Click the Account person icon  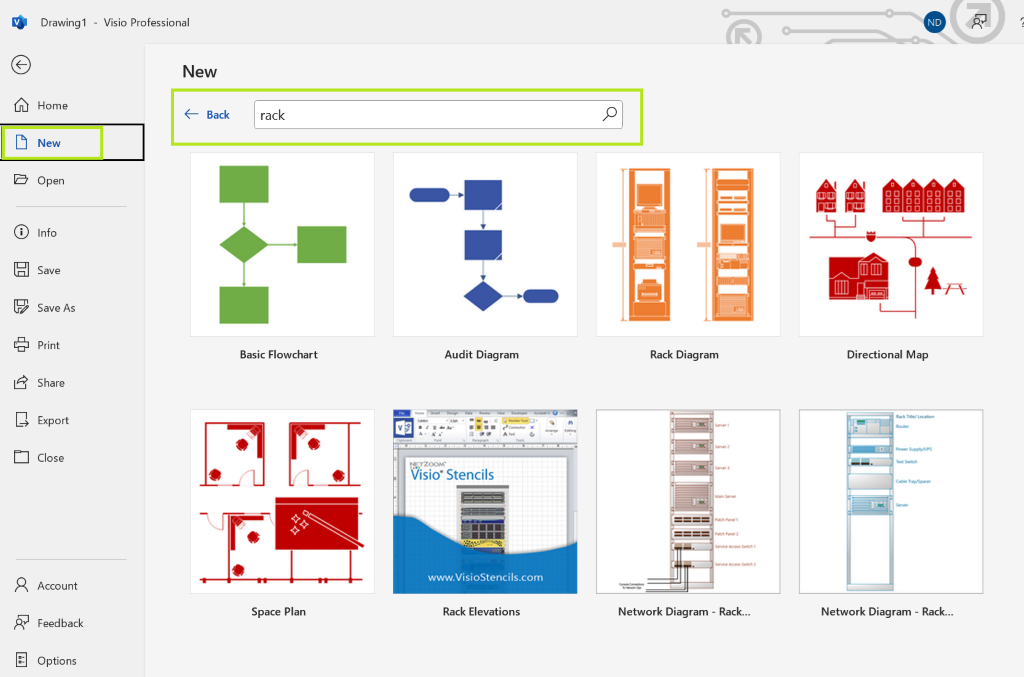22,585
